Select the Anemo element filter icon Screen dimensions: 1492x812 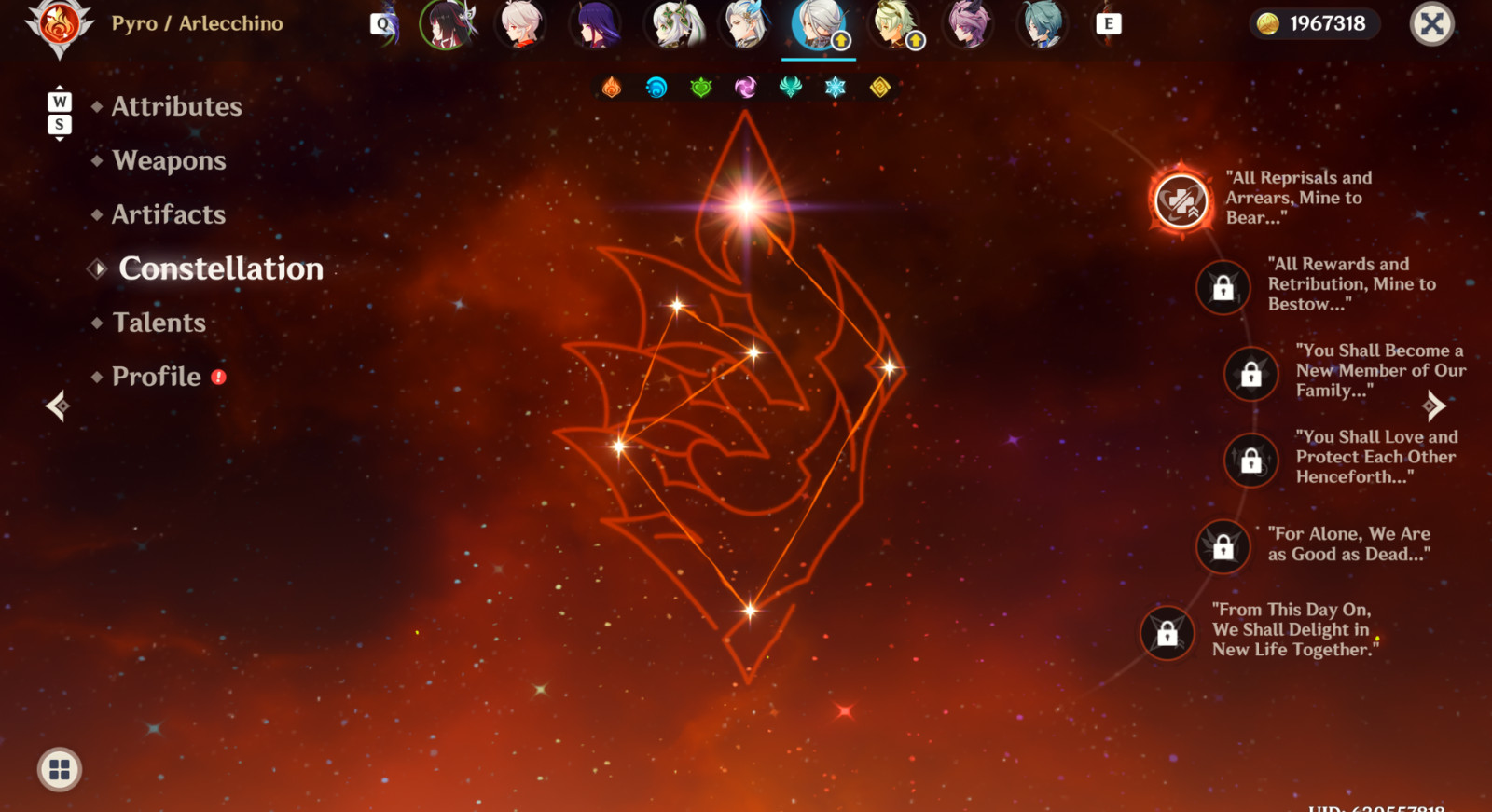point(791,88)
